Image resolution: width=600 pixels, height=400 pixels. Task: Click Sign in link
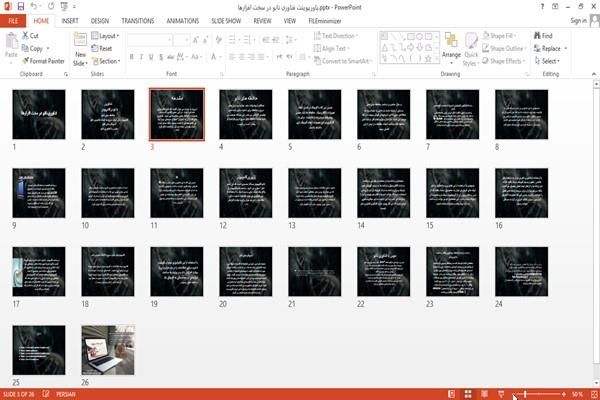pos(578,21)
